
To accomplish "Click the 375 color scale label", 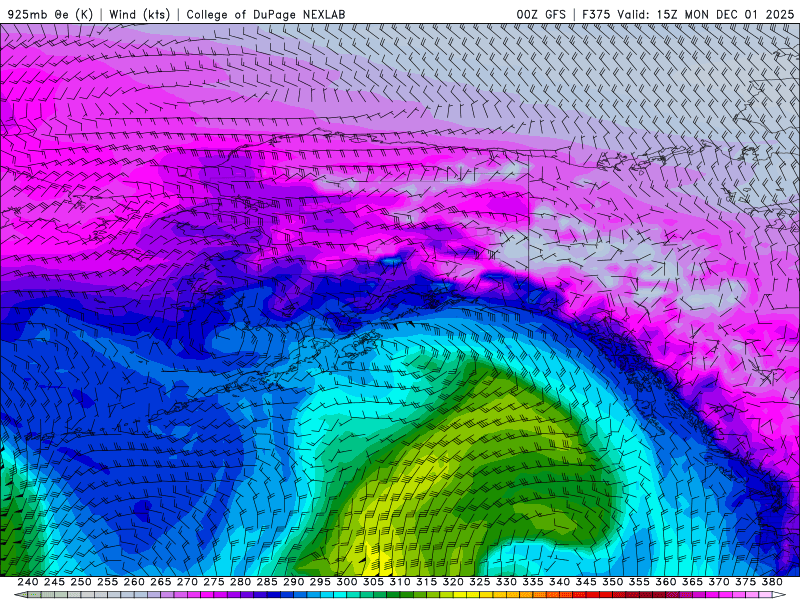I will point(745,582).
